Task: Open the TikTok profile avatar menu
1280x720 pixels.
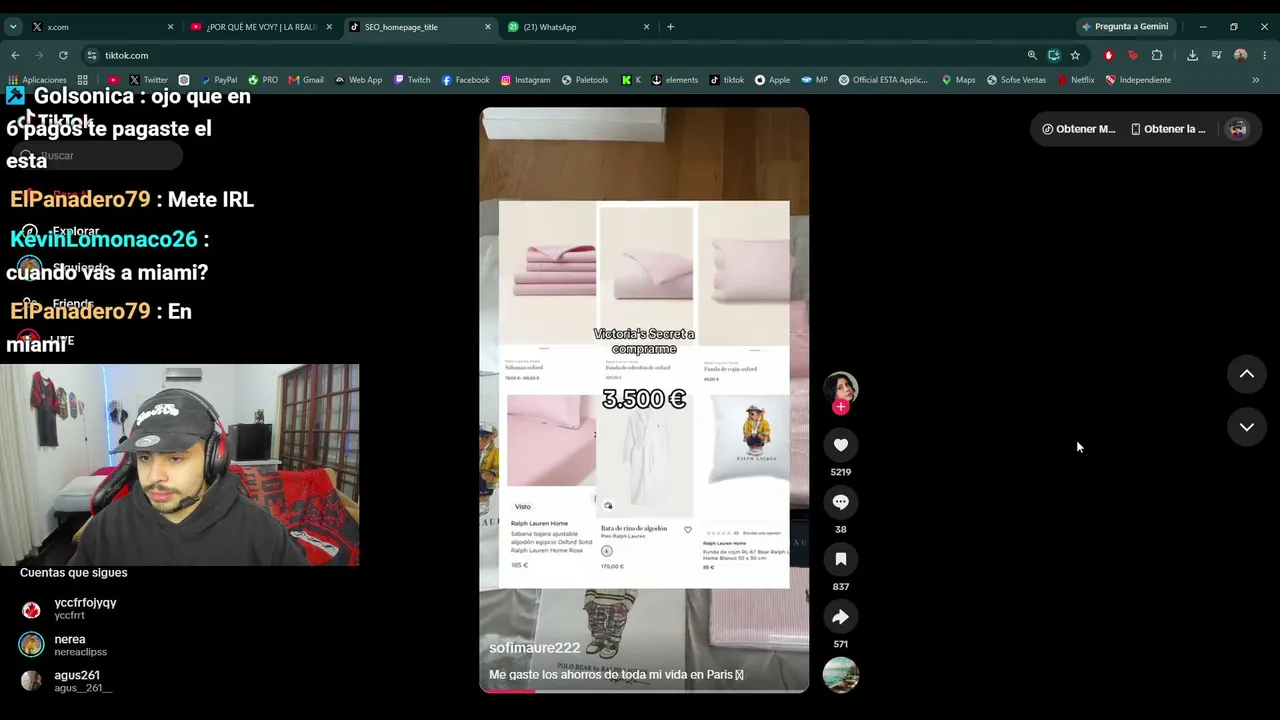Action: pyautogui.click(x=1238, y=129)
